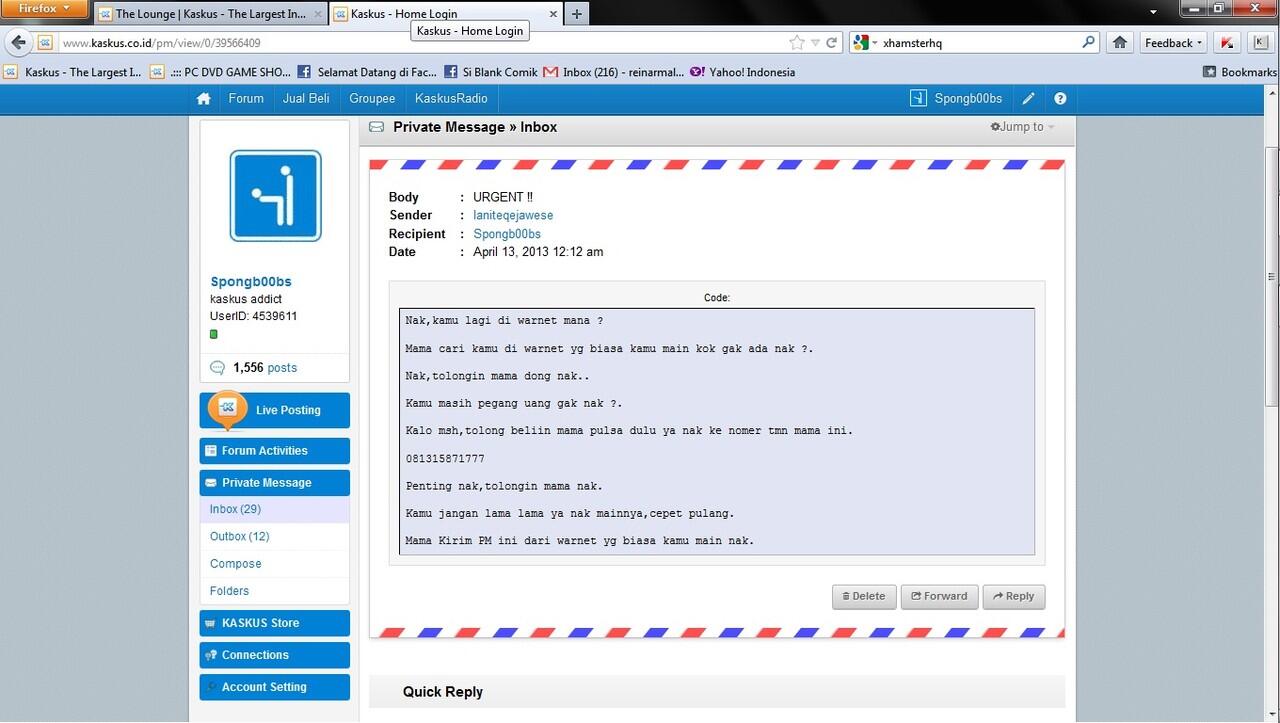The width and height of the screenshot is (1280, 723).
Task: Open Forum Activities sidebar section
Action: click(275, 451)
